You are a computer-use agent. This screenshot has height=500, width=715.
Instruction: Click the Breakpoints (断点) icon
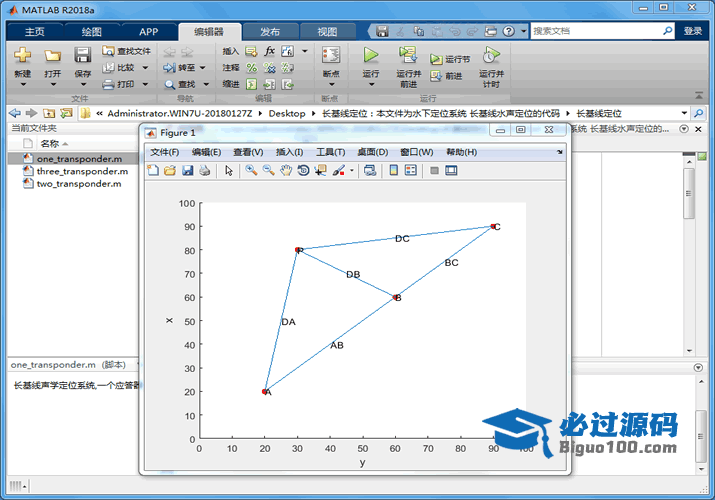(331, 55)
